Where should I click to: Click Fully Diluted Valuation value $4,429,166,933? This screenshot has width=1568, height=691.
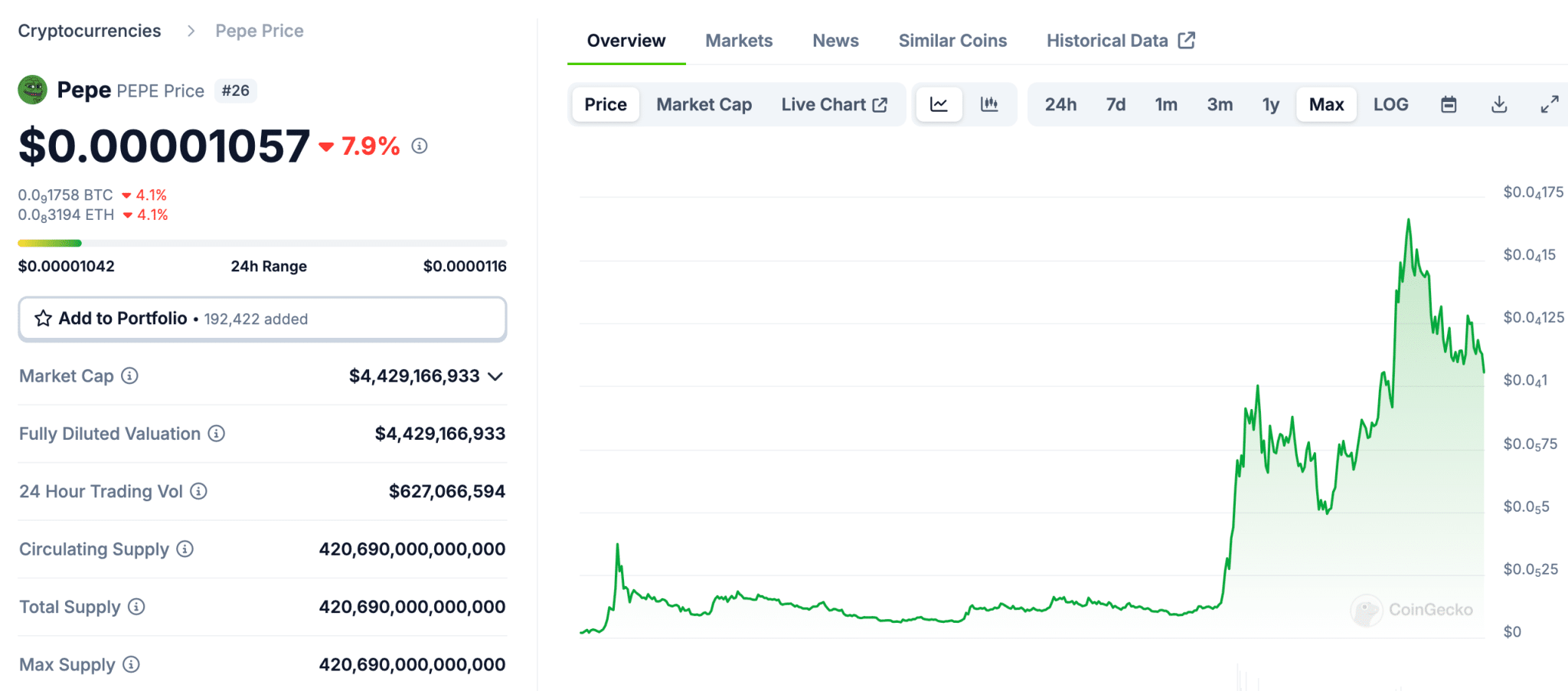tap(440, 434)
